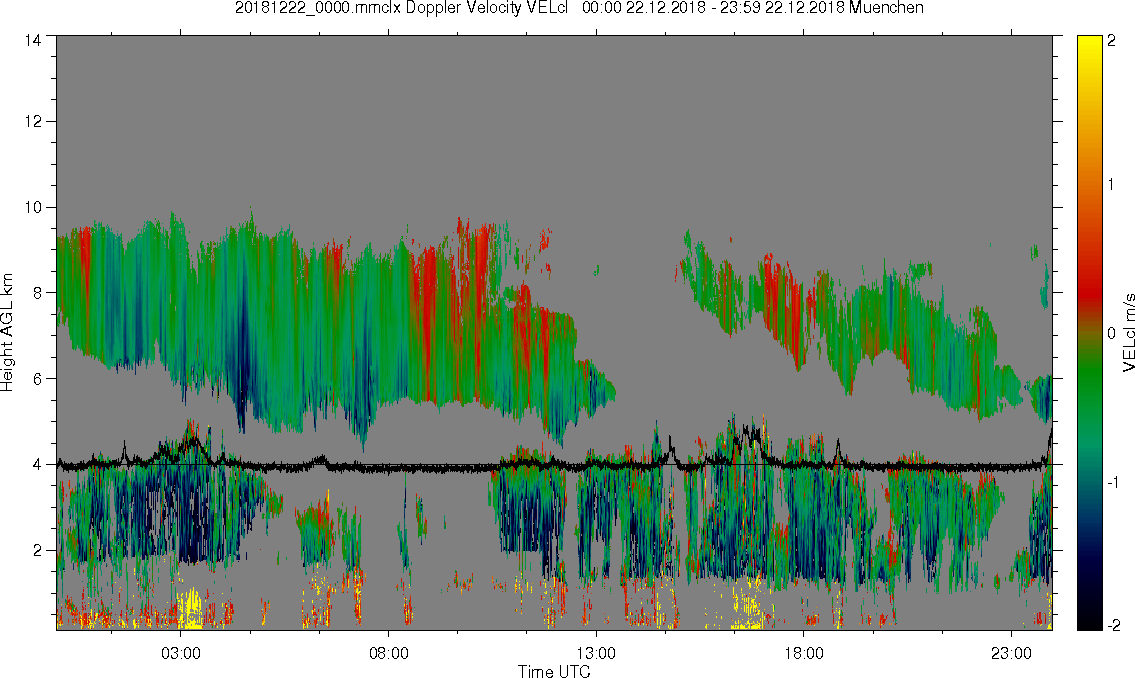Screen dimensions: 1135x678
Task: Click the colorbar value 0 label
Action: (1112, 334)
